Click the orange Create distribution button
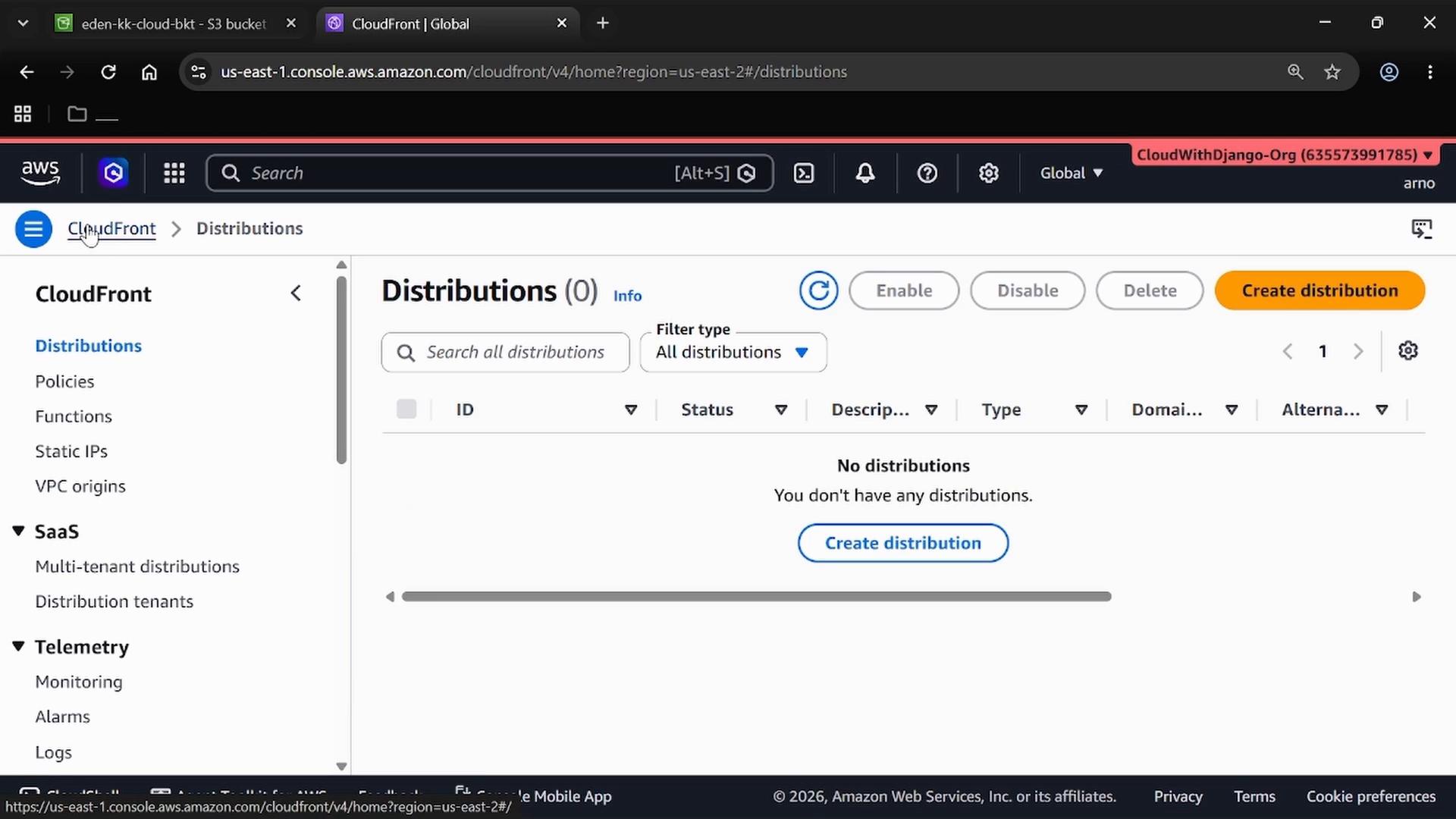Viewport: 1456px width, 819px height. click(x=1319, y=290)
